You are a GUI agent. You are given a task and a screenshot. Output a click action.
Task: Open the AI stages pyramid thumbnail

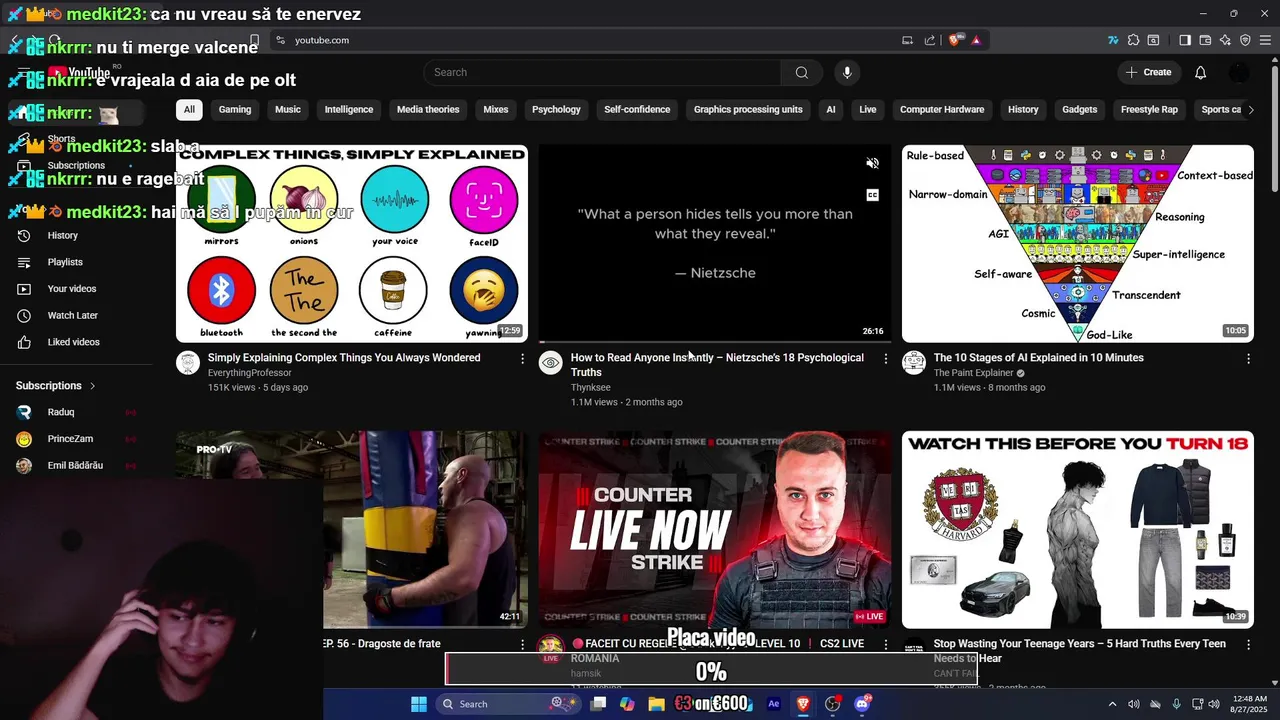point(1078,244)
